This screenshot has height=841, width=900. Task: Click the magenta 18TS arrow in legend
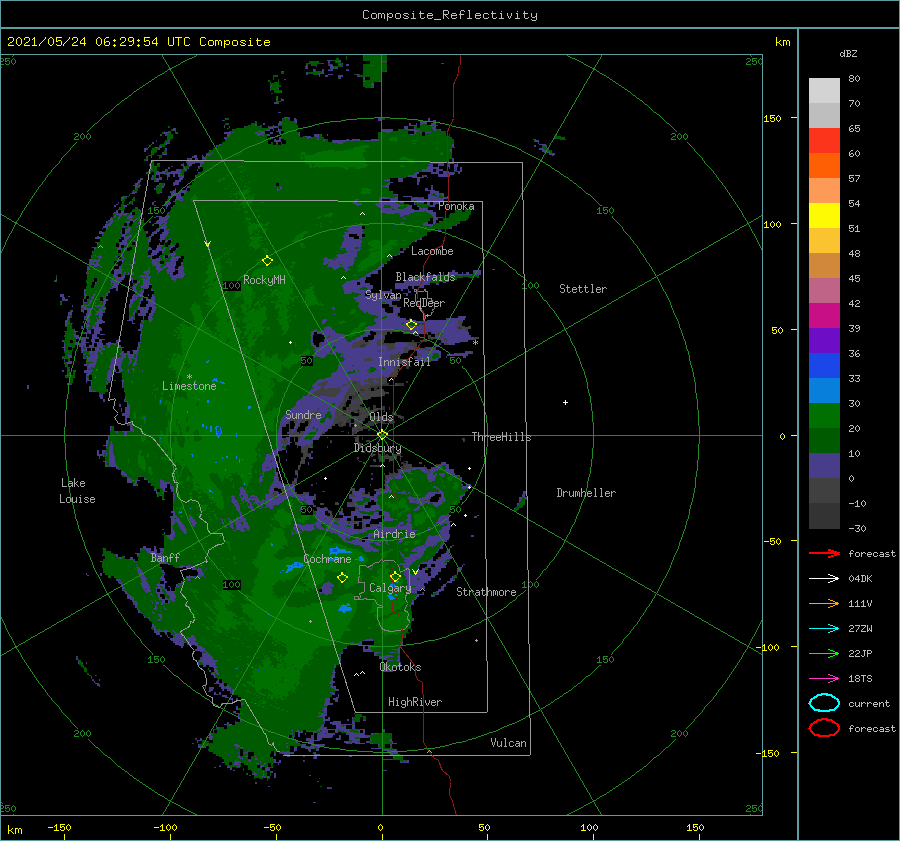[x=824, y=679]
